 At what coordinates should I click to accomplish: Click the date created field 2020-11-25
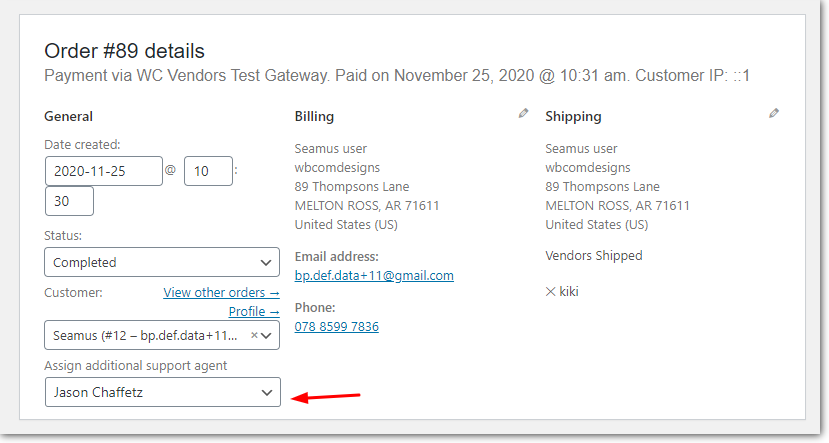coord(104,171)
